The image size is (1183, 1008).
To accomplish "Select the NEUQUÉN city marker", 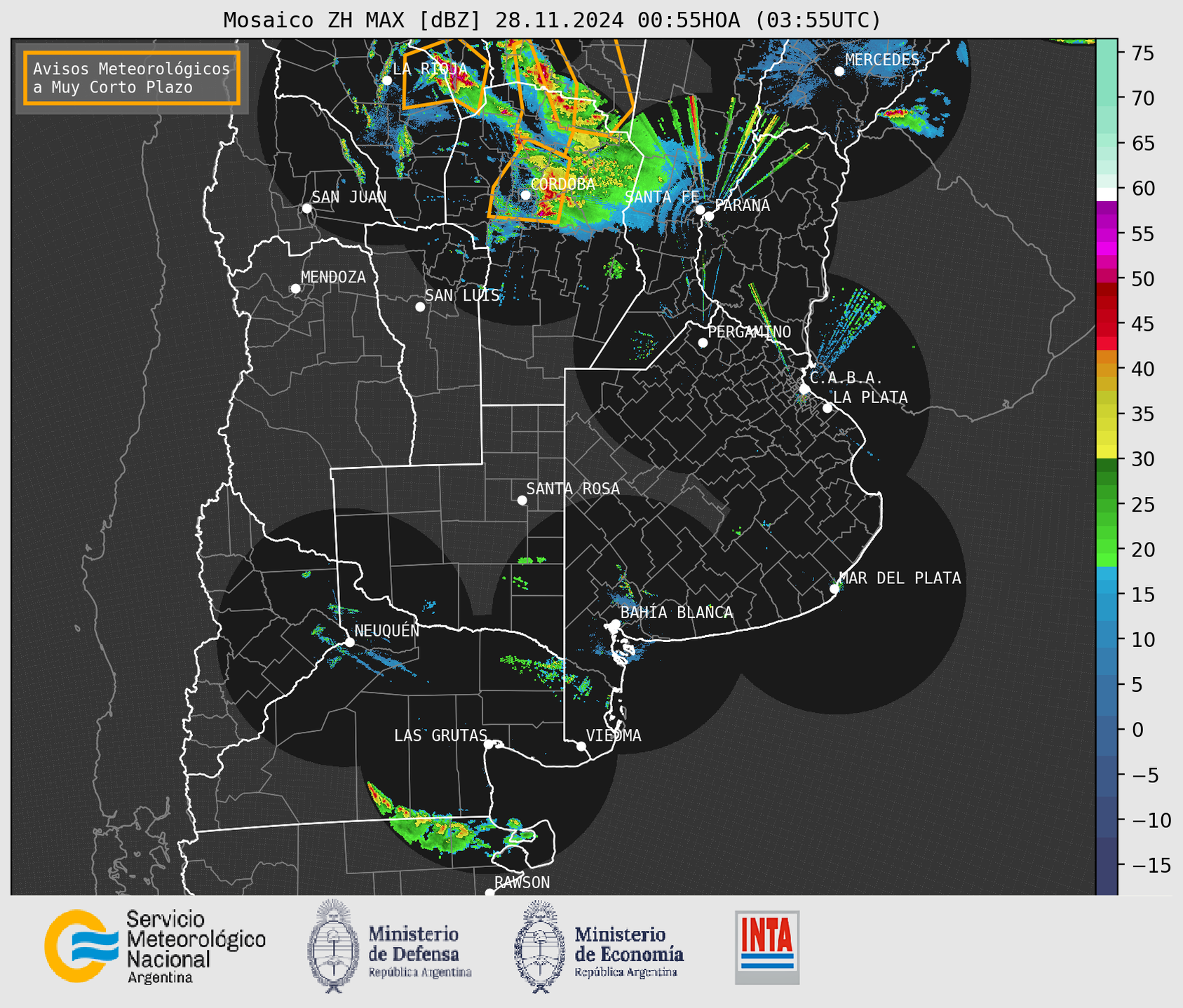I will point(349,642).
